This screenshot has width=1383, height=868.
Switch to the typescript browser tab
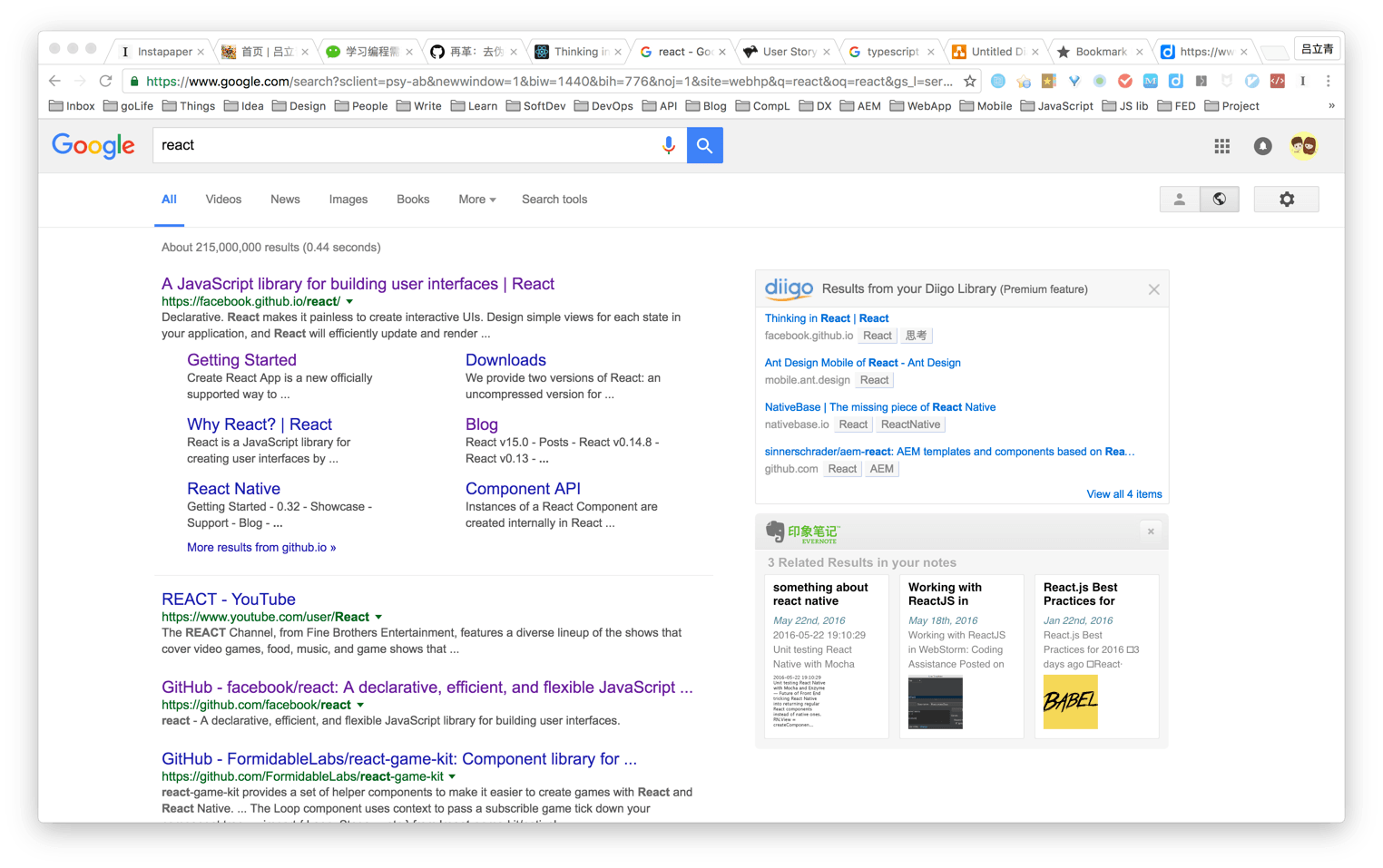click(890, 52)
